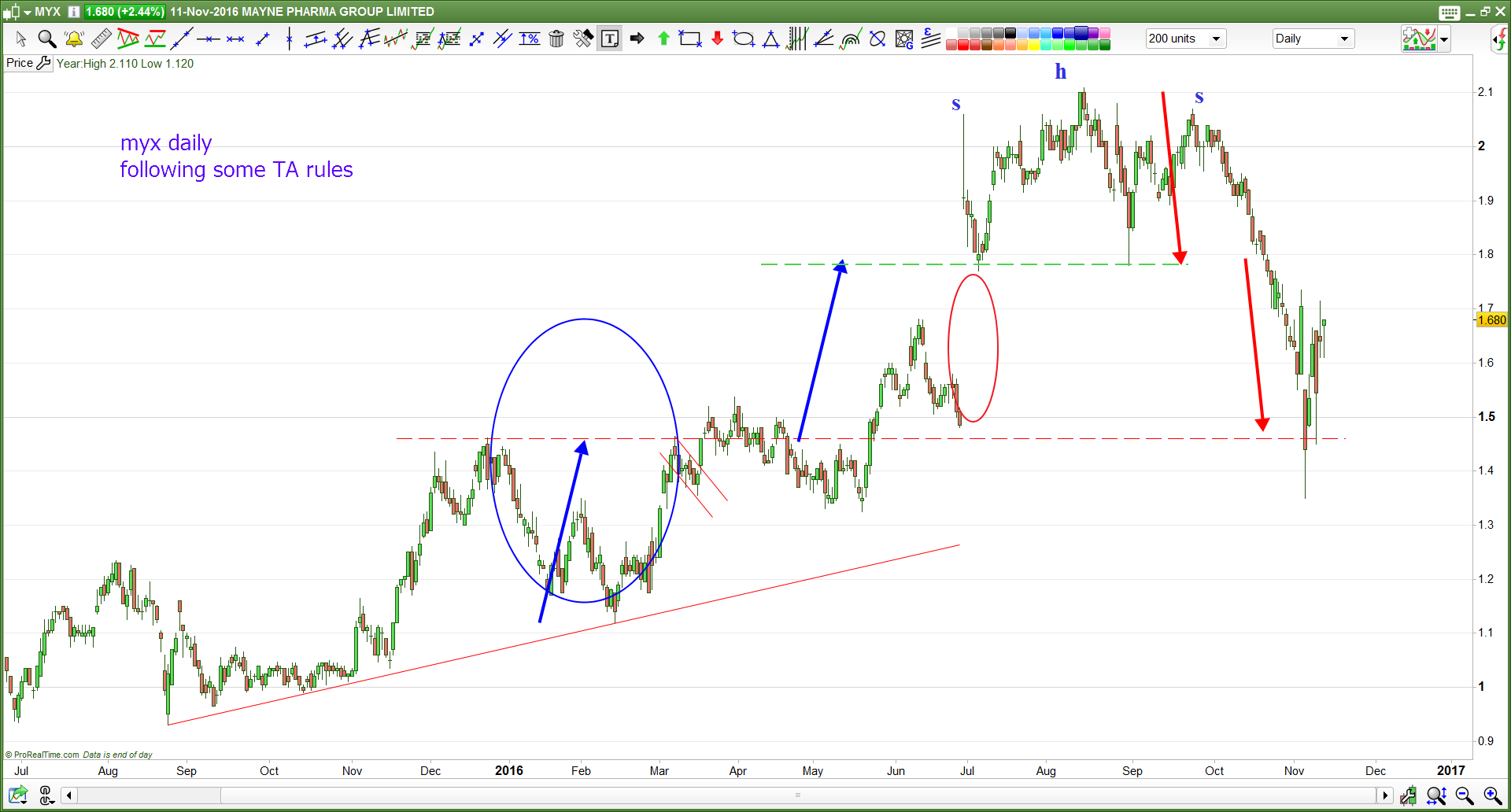Open the MYX chart menu dropdown
1511x812 pixels.
[x=28, y=12]
